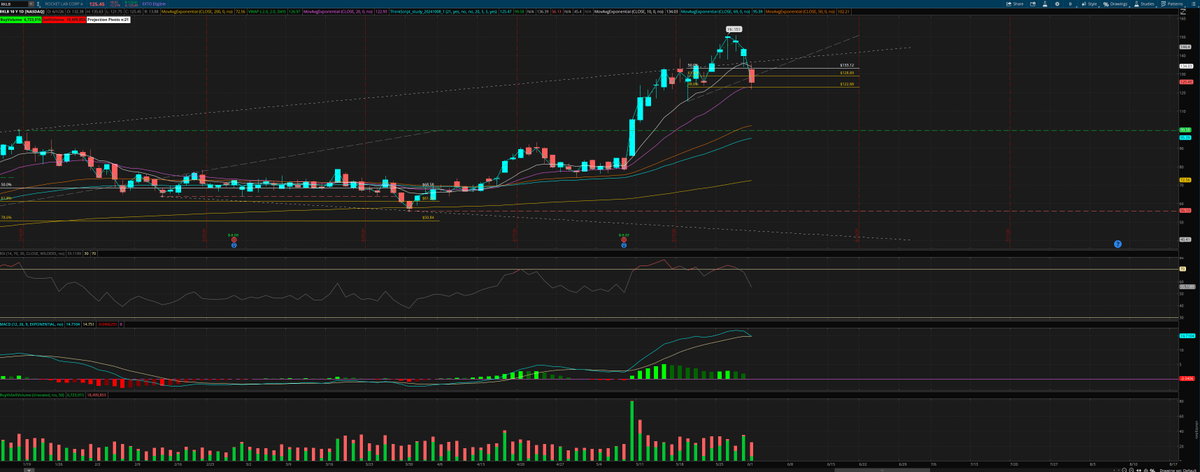
Task: Click the red SellVolume label
Action: click(x=64, y=20)
